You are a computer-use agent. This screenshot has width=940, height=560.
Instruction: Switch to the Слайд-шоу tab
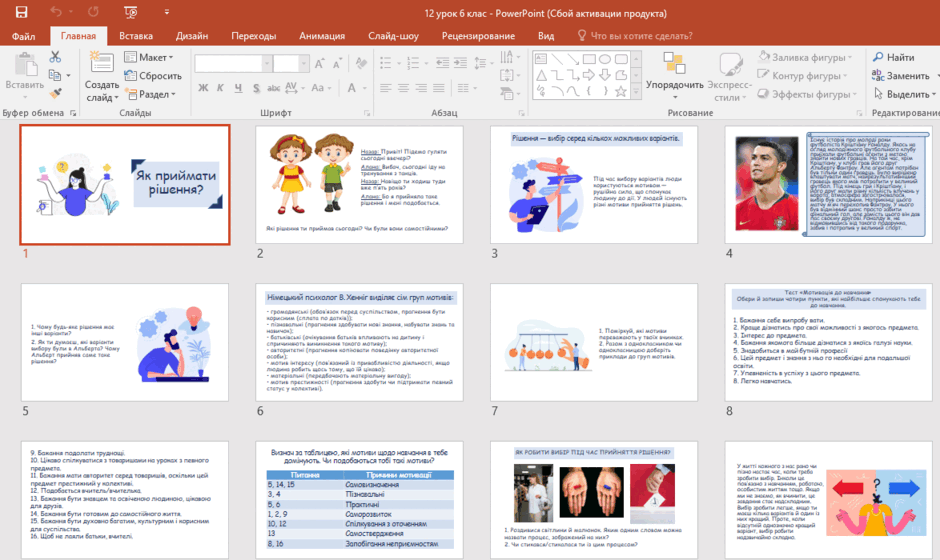click(393, 36)
